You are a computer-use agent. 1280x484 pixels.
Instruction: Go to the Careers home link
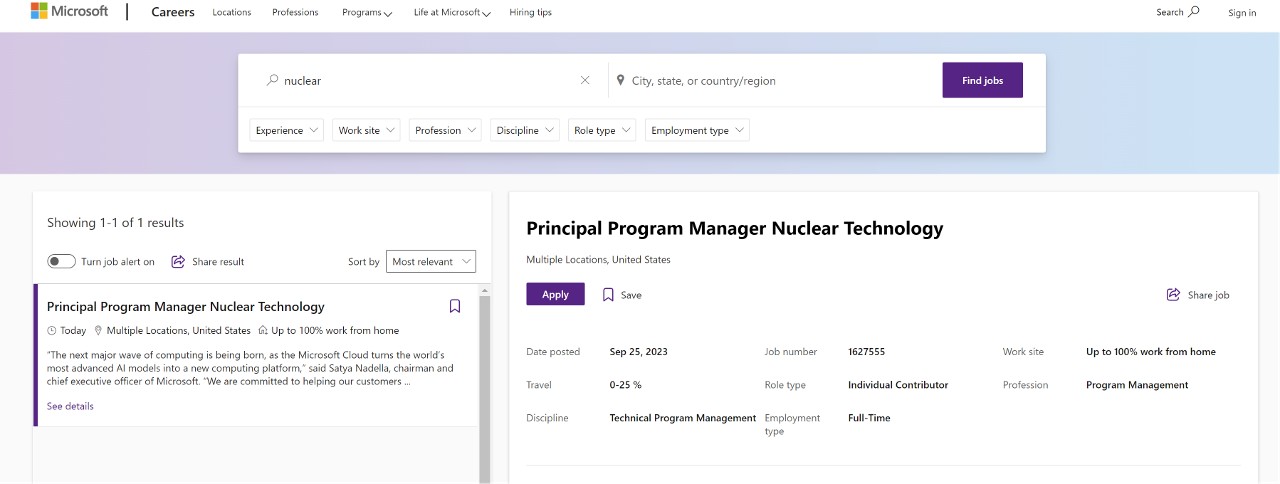tap(173, 12)
